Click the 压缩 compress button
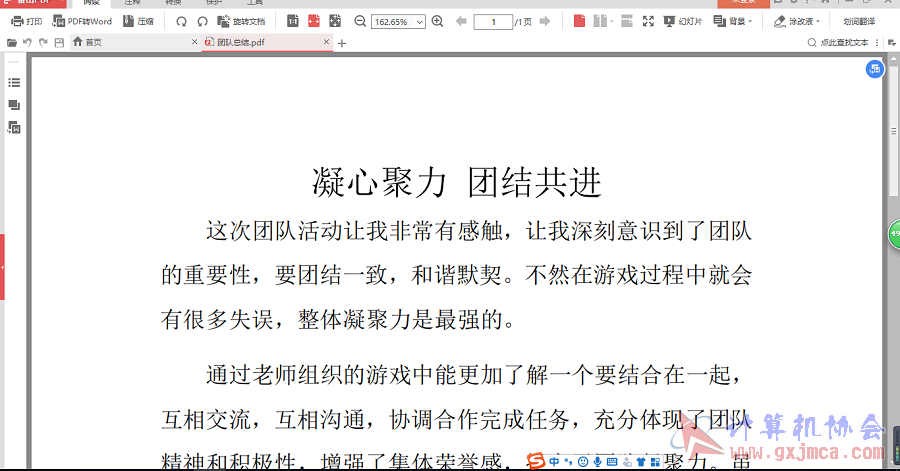This screenshot has width=900, height=471. [138, 21]
